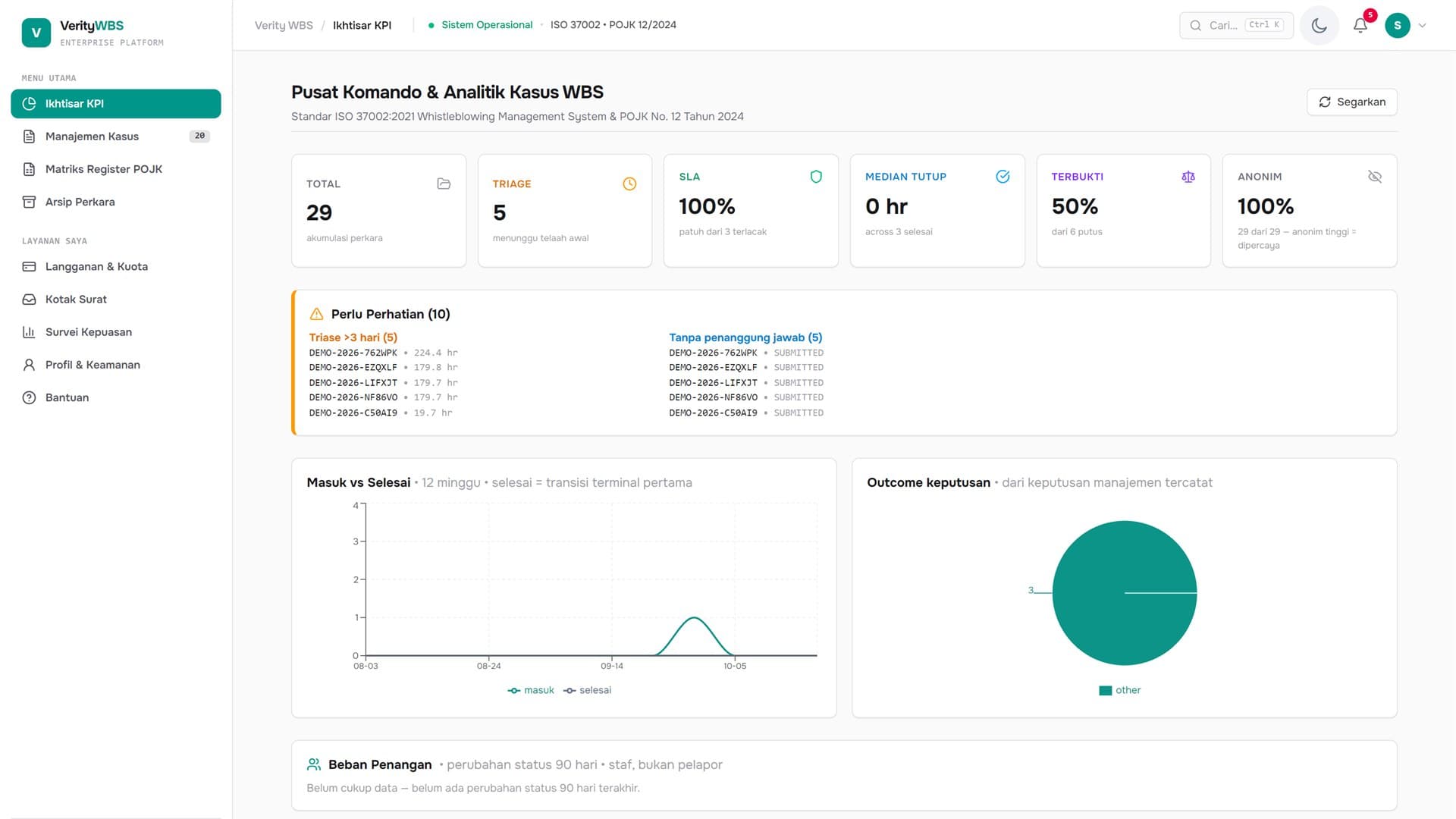
Task: Toggle the selesai legend series
Action: click(x=588, y=690)
